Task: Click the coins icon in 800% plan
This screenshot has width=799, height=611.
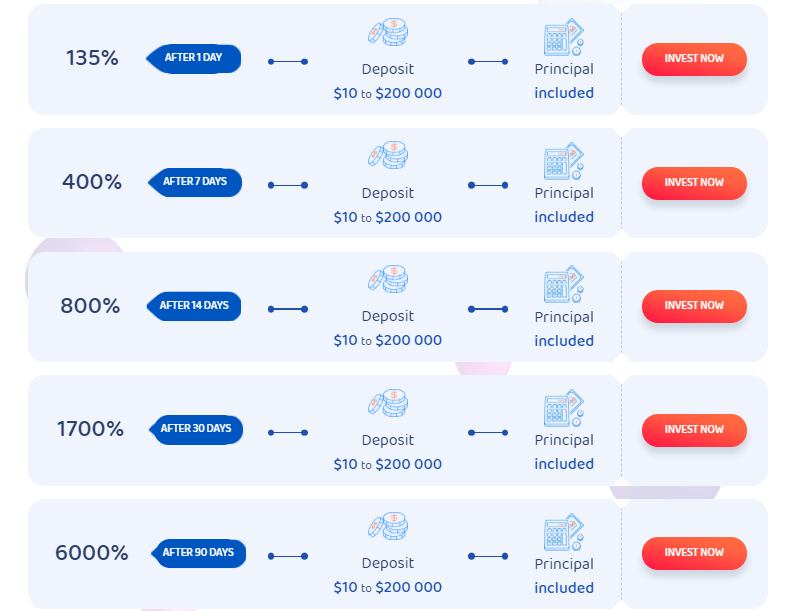Action: [x=388, y=279]
